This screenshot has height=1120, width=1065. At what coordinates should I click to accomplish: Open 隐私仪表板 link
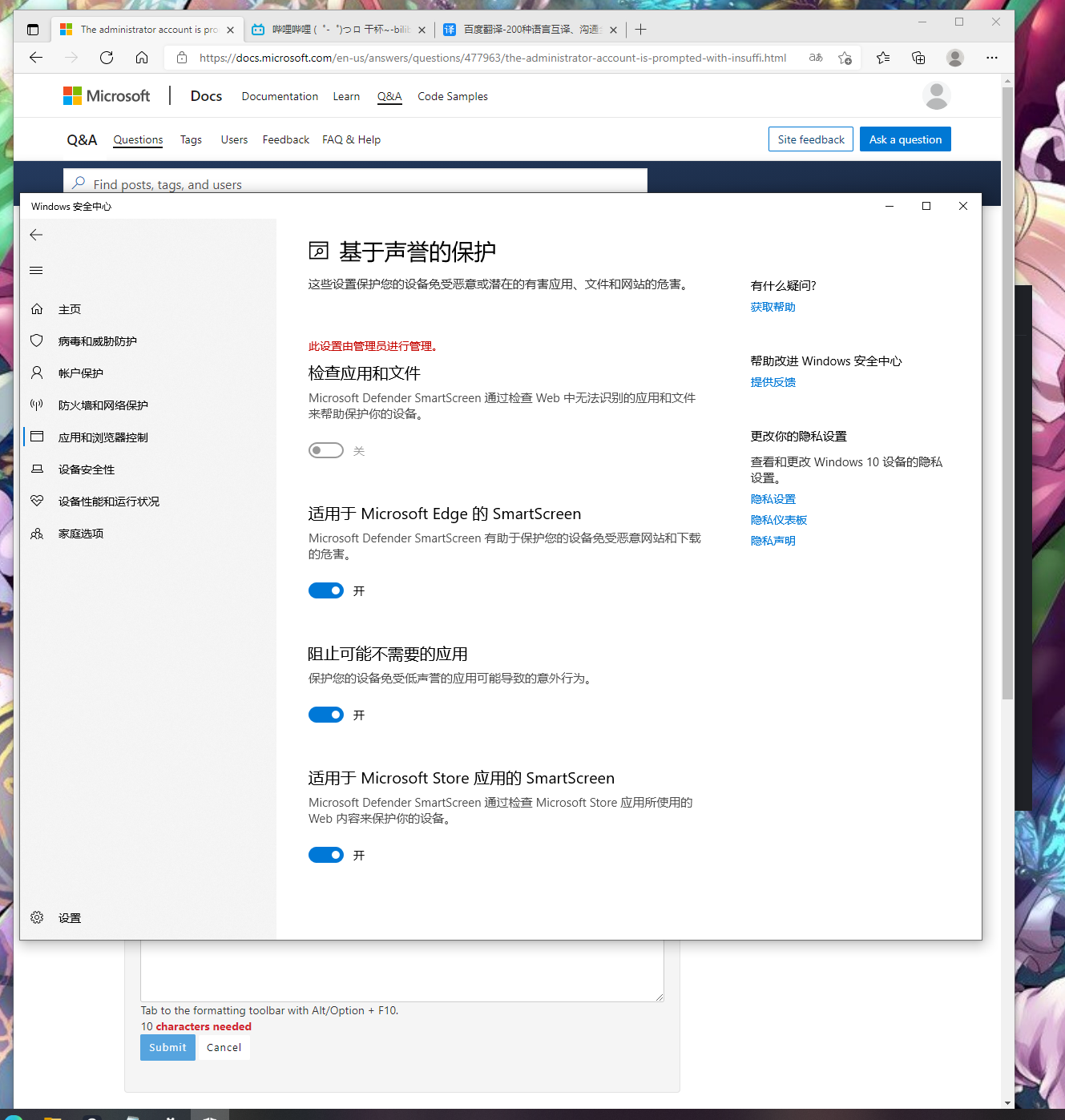[x=778, y=520]
